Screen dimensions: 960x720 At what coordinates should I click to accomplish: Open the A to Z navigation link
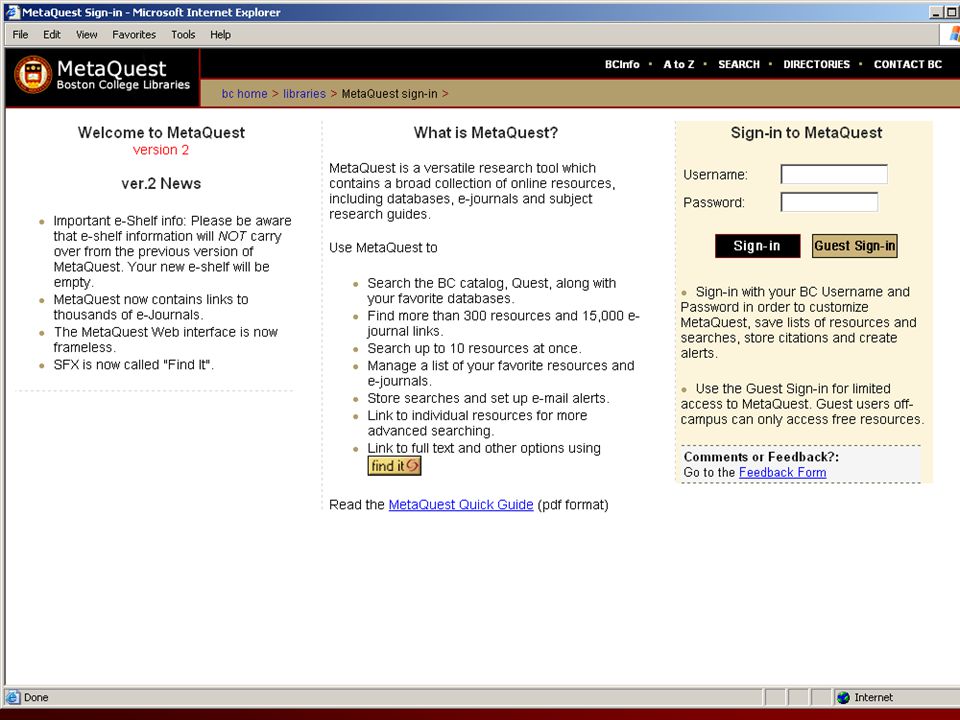click(679, 64)
